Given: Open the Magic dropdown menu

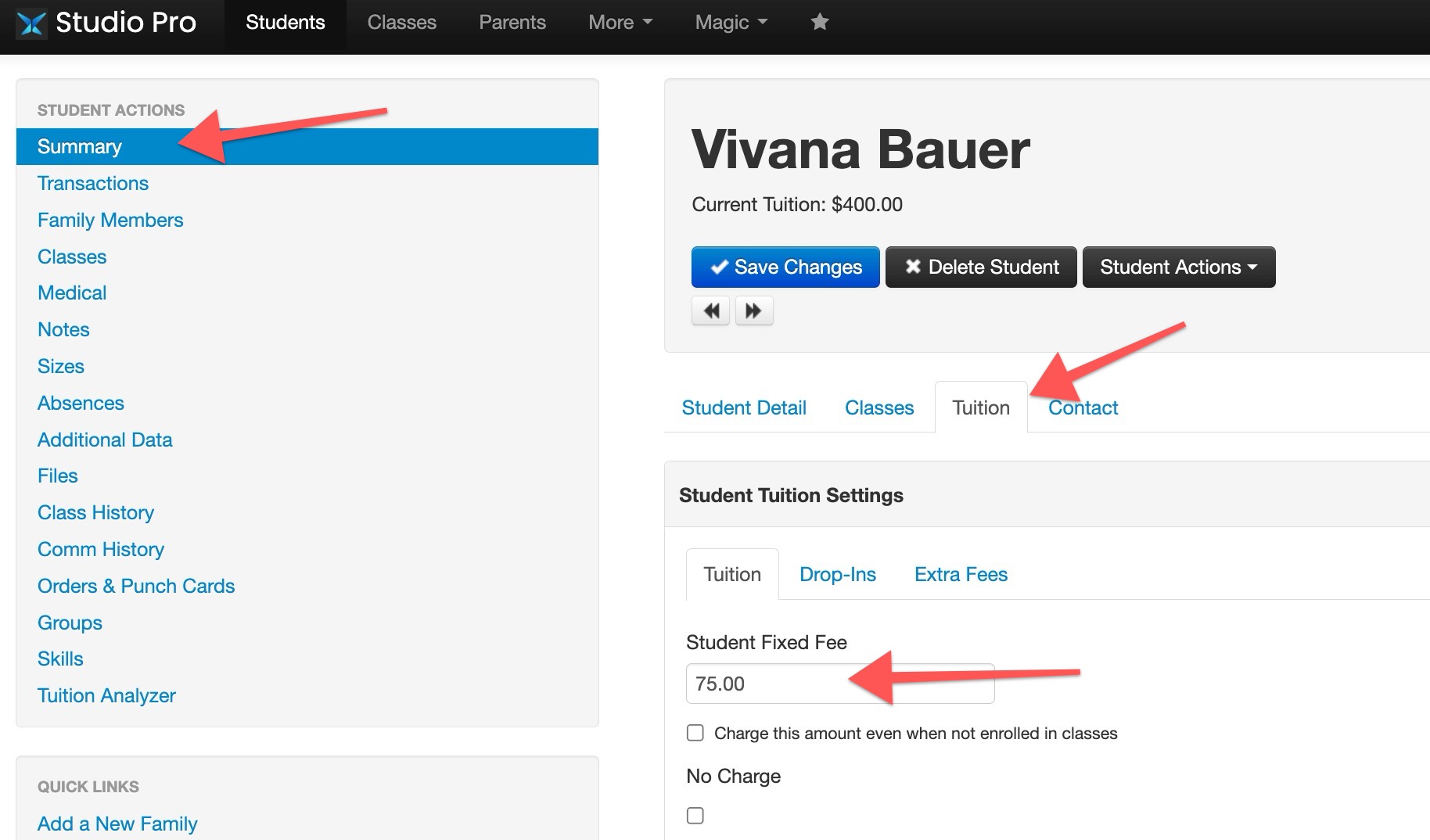Looking at the screenshot, I should coord(731,22).
